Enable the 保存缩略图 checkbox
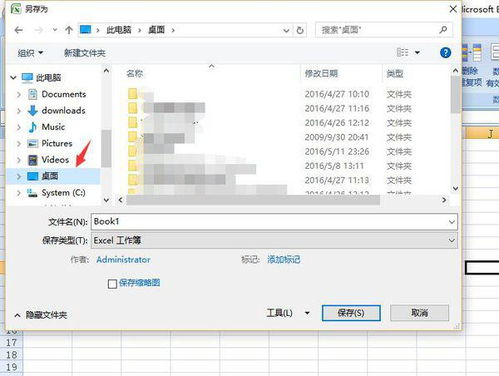499x376 pixels. coord(112,284)
